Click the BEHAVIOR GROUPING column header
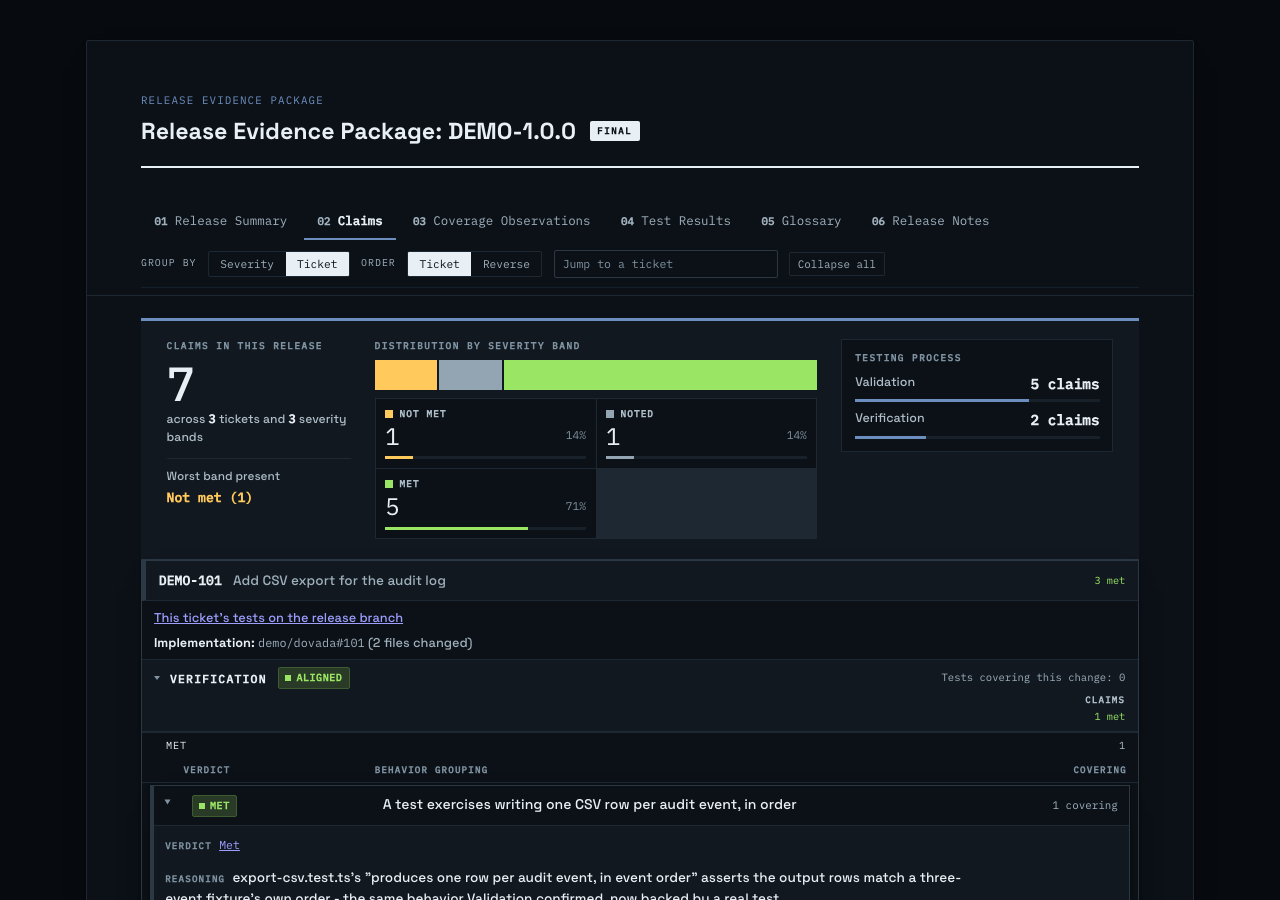The height and width of the screenshot is (900, 1280). [x=431, y=770]
